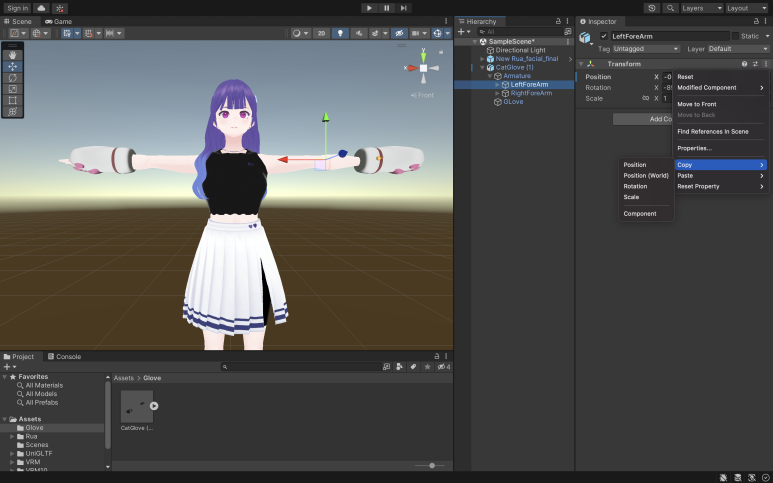
Task: Switch to the Scene tab
Action: point(18,21)
